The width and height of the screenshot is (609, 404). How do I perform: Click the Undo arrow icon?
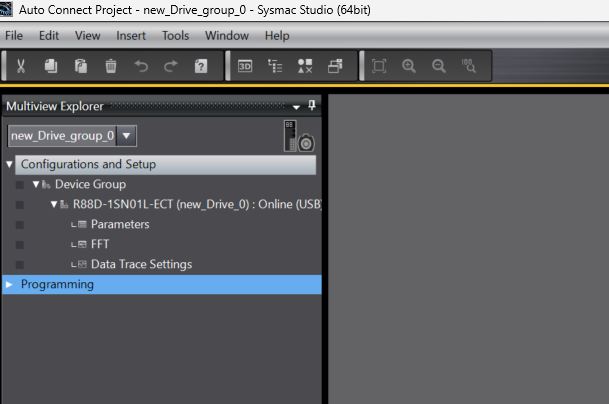click(x=141, y=66)
